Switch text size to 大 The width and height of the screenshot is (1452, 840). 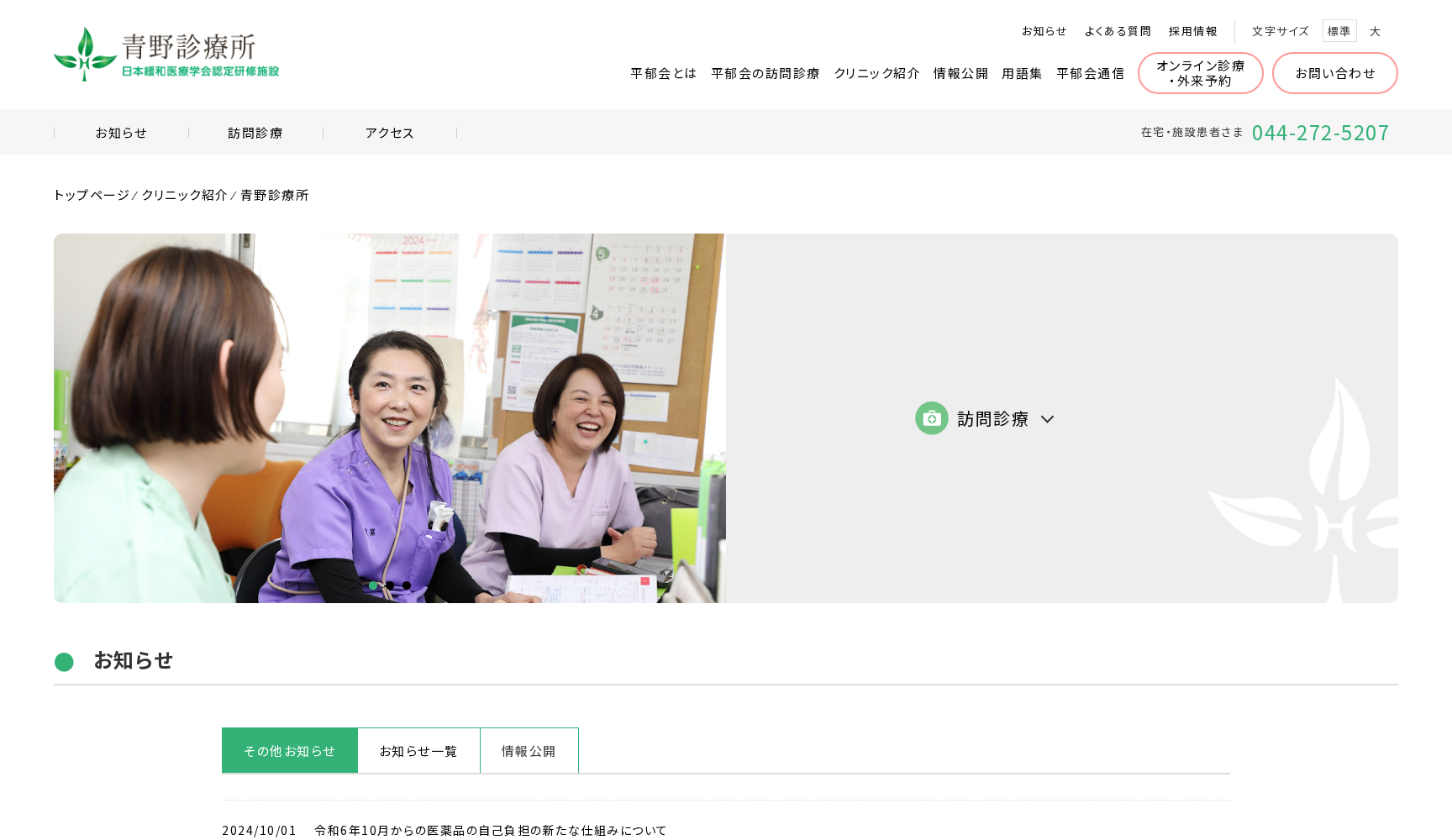click(1376, 30)
